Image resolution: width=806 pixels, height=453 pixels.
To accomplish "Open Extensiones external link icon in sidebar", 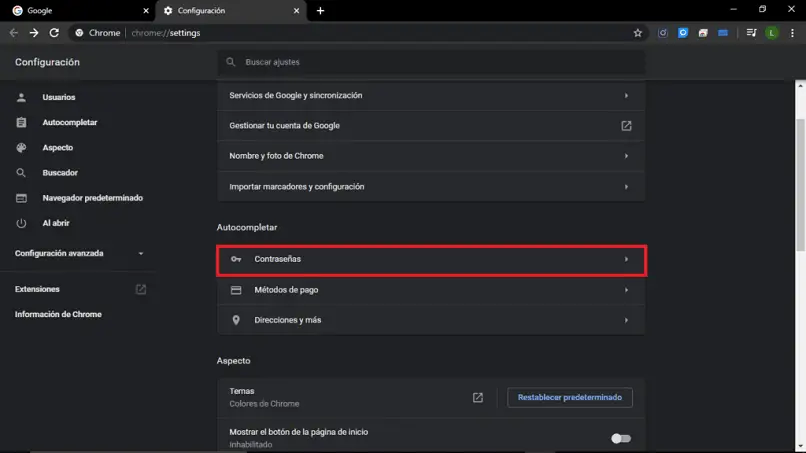I will [x=140, y=289].
